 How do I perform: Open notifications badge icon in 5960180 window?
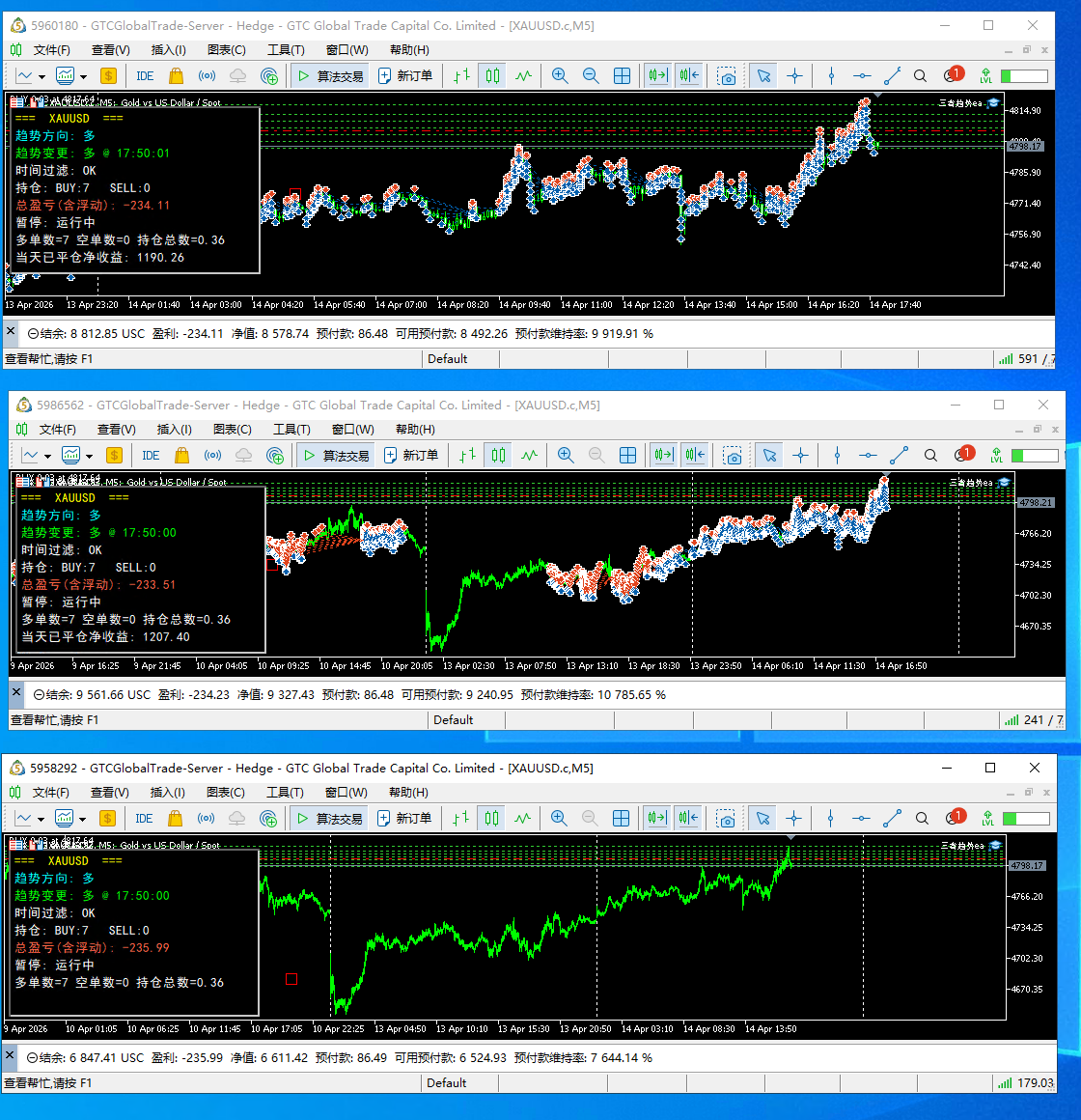pyautogui.click(x=954, y=74)
